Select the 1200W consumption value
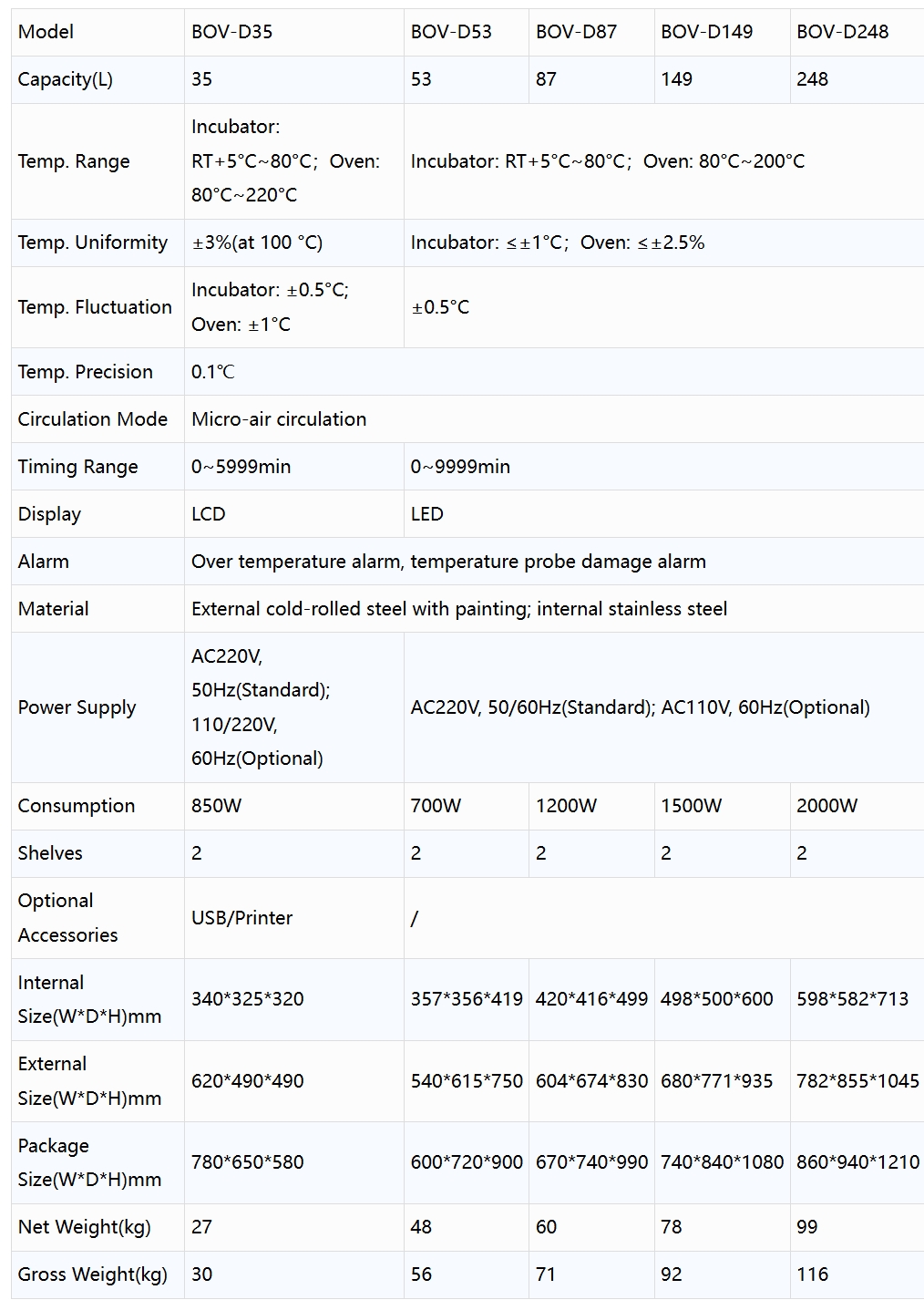924x1300 pixels. 567,806
